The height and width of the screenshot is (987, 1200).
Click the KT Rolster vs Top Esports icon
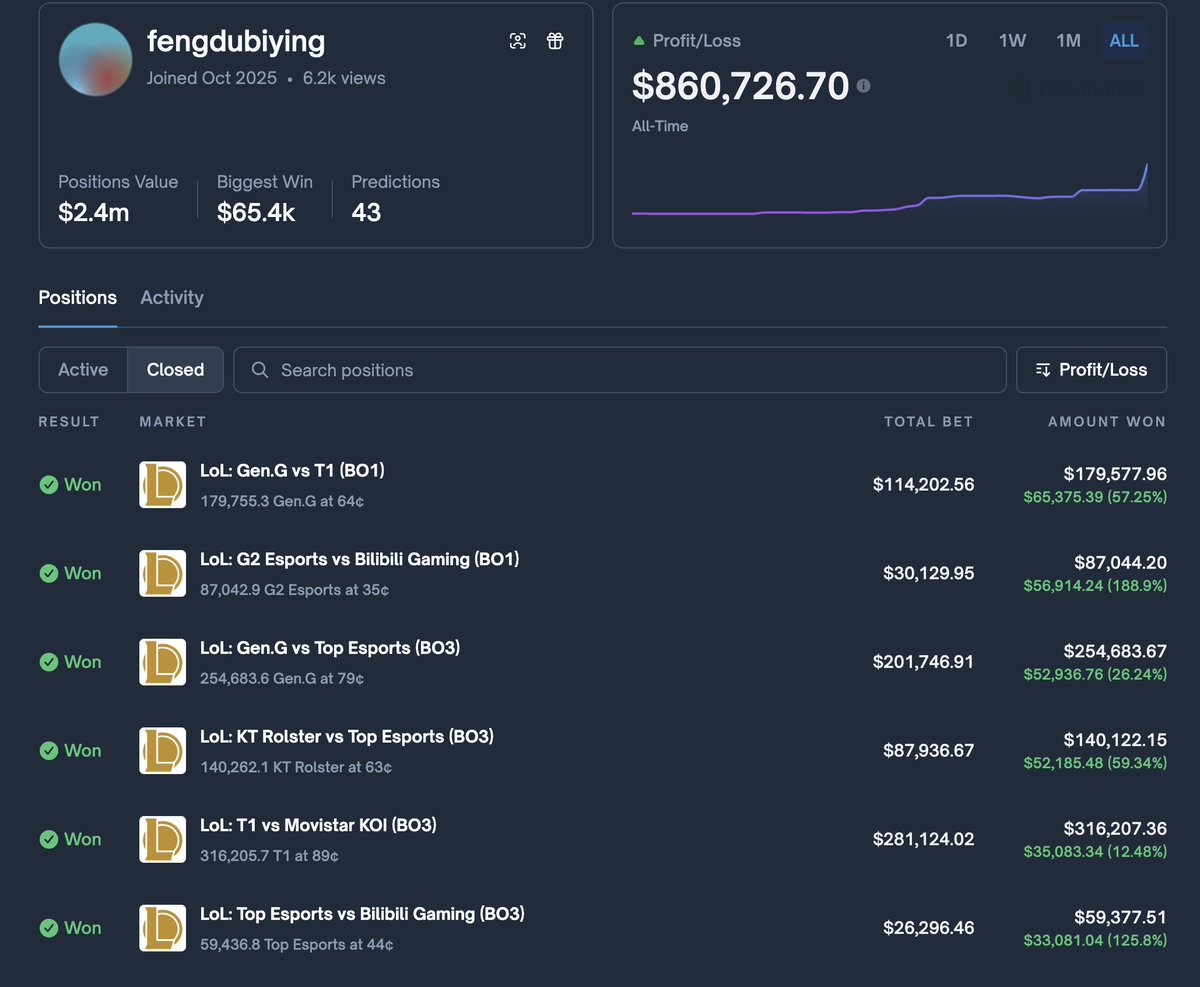(162, 750)
